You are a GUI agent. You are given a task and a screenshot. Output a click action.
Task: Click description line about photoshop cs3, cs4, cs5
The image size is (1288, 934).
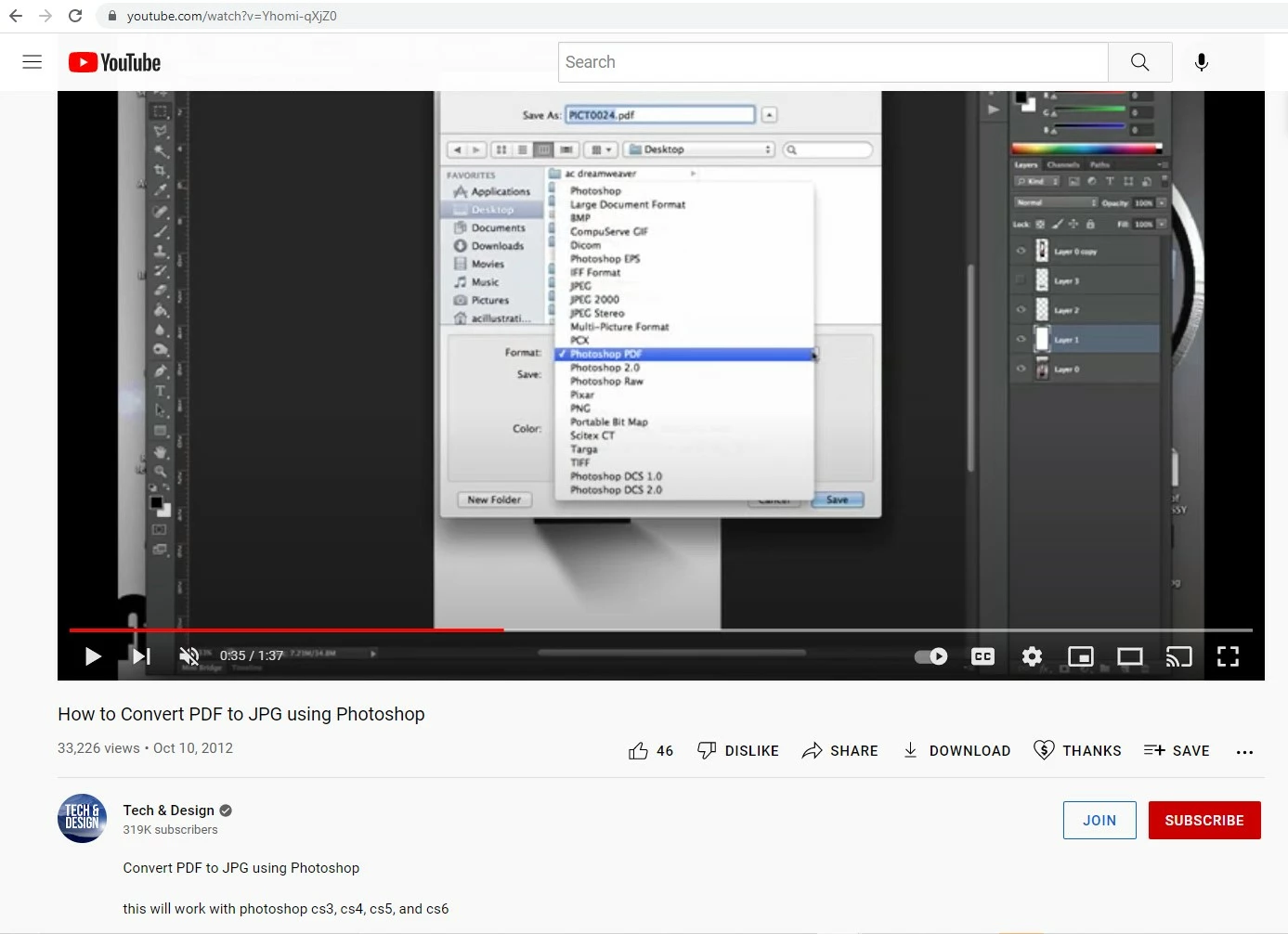pyautogui.click(x=286, y=909)
